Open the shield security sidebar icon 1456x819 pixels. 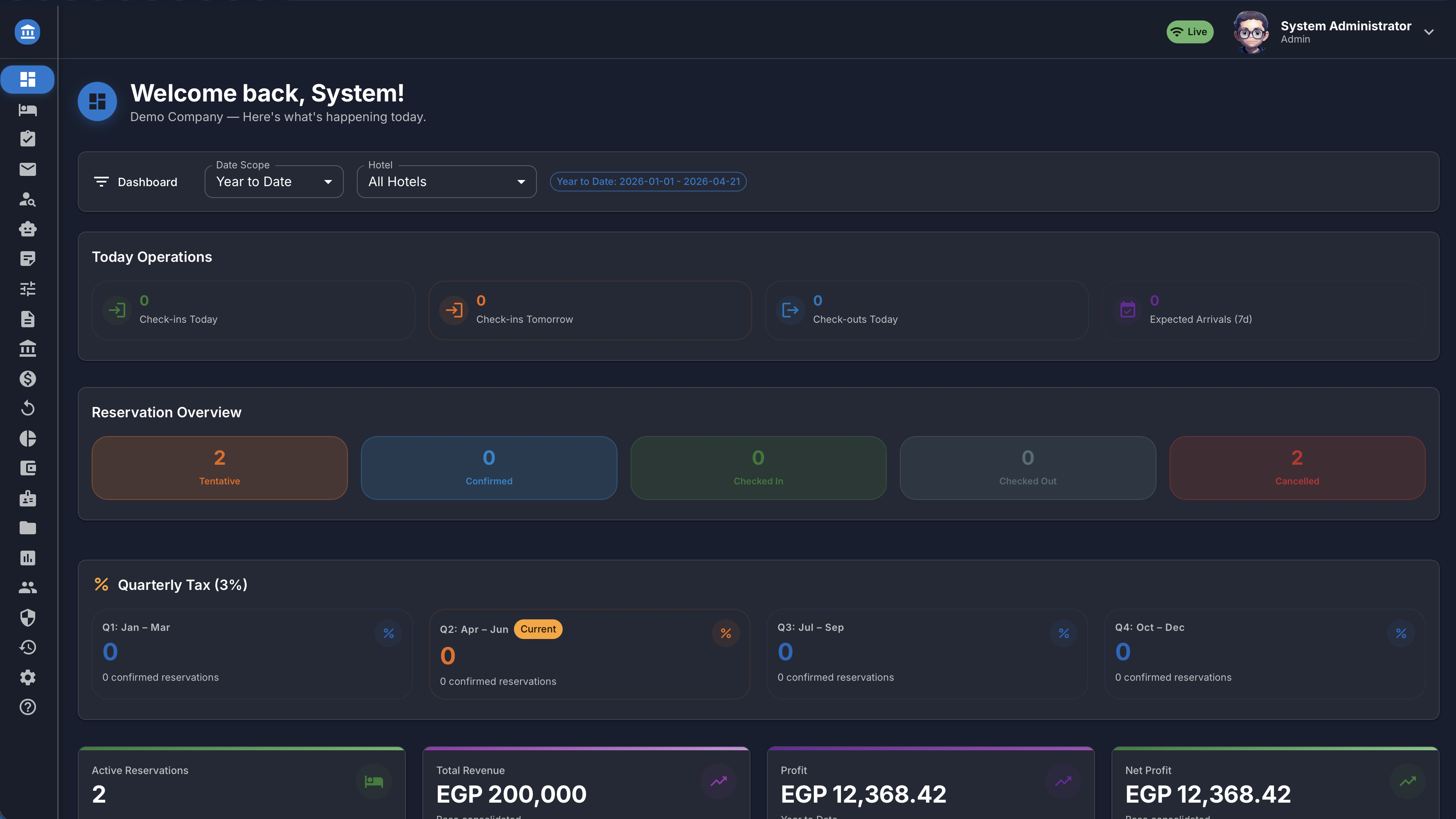pos(27,618)
